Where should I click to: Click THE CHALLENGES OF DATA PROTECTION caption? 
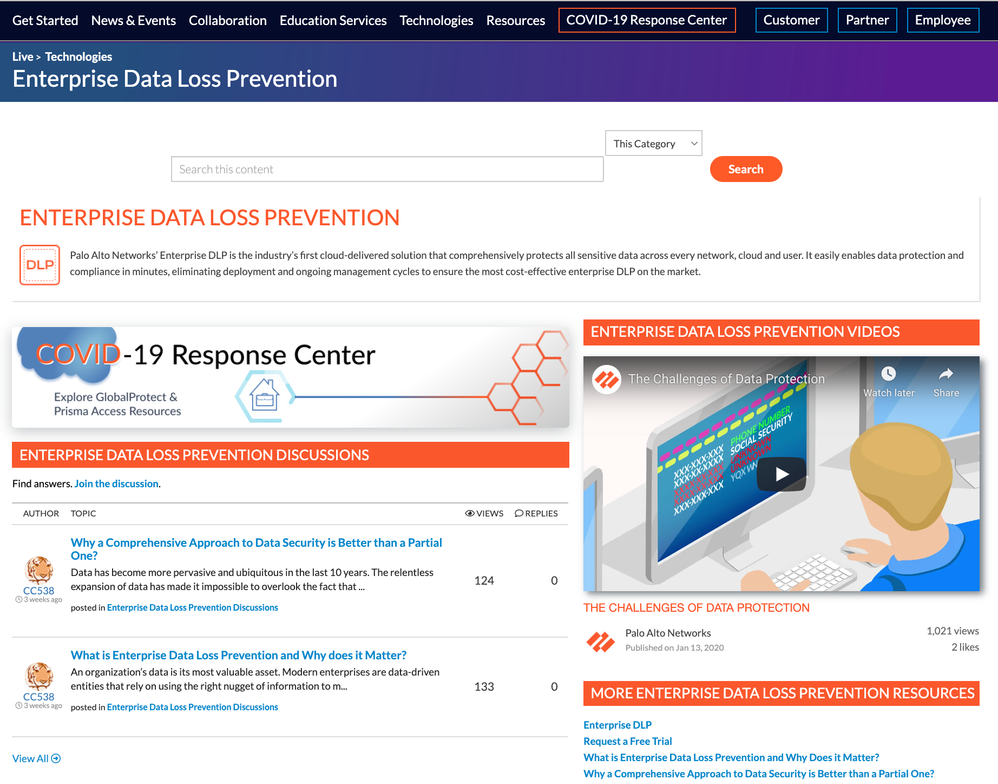696,608
